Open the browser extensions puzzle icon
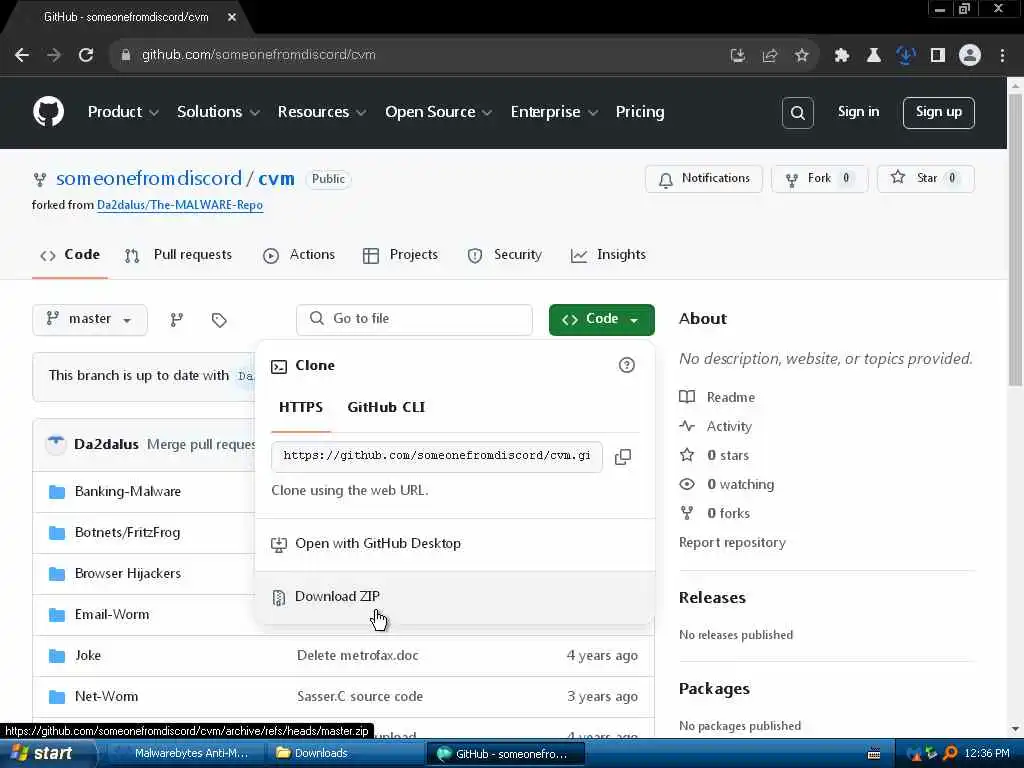The width and height of the screenshot is (1024, 768). (842, 56)
